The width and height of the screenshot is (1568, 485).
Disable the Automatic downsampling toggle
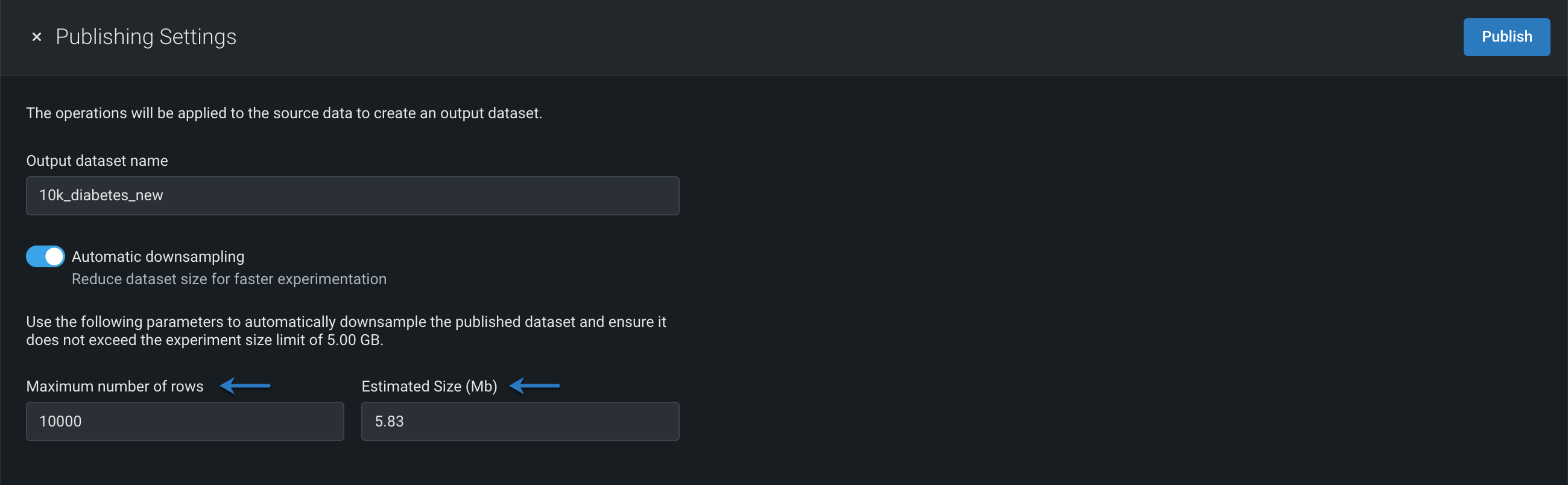(x=45, y=256)
